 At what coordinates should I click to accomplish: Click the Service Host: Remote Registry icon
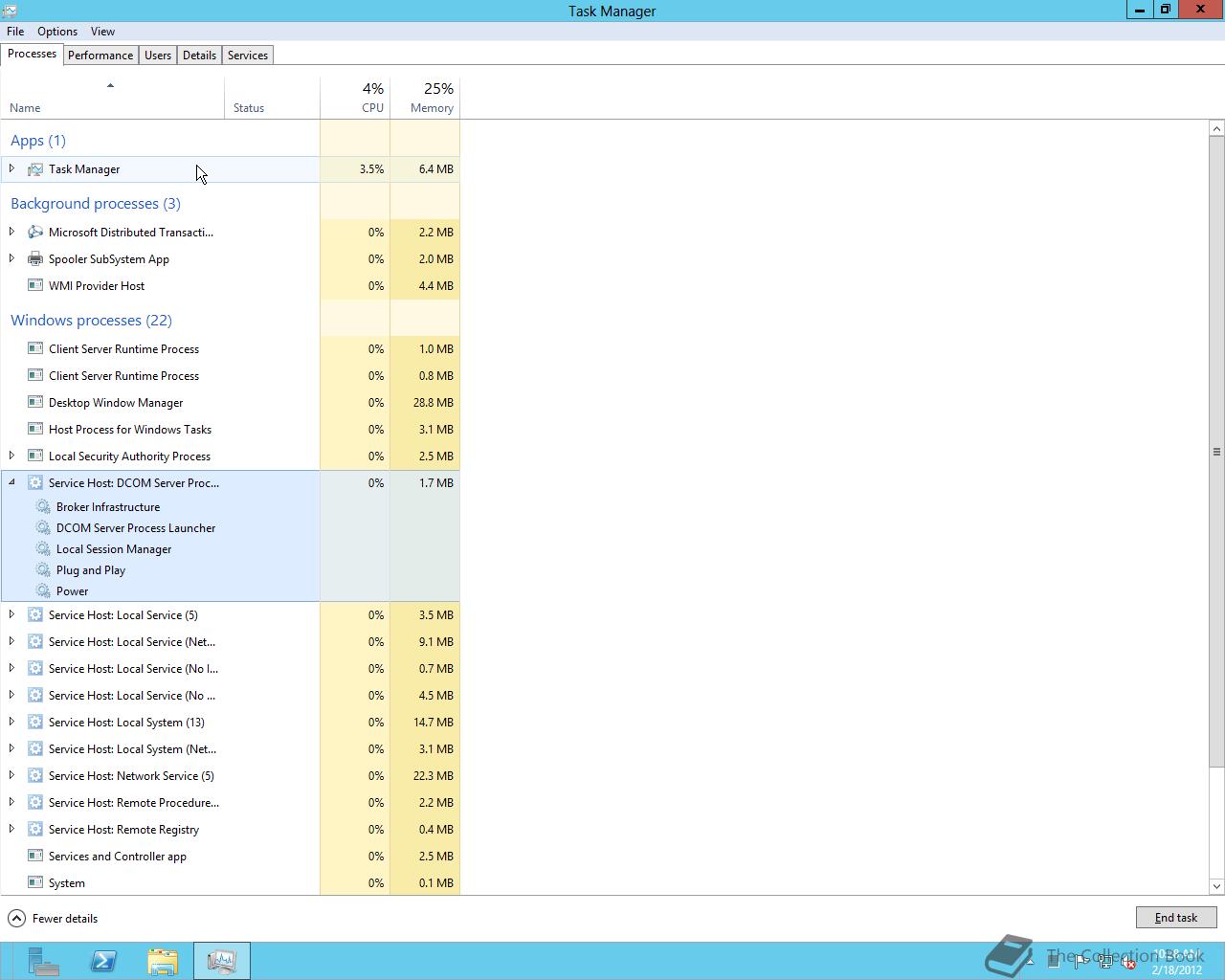[35, 830]
